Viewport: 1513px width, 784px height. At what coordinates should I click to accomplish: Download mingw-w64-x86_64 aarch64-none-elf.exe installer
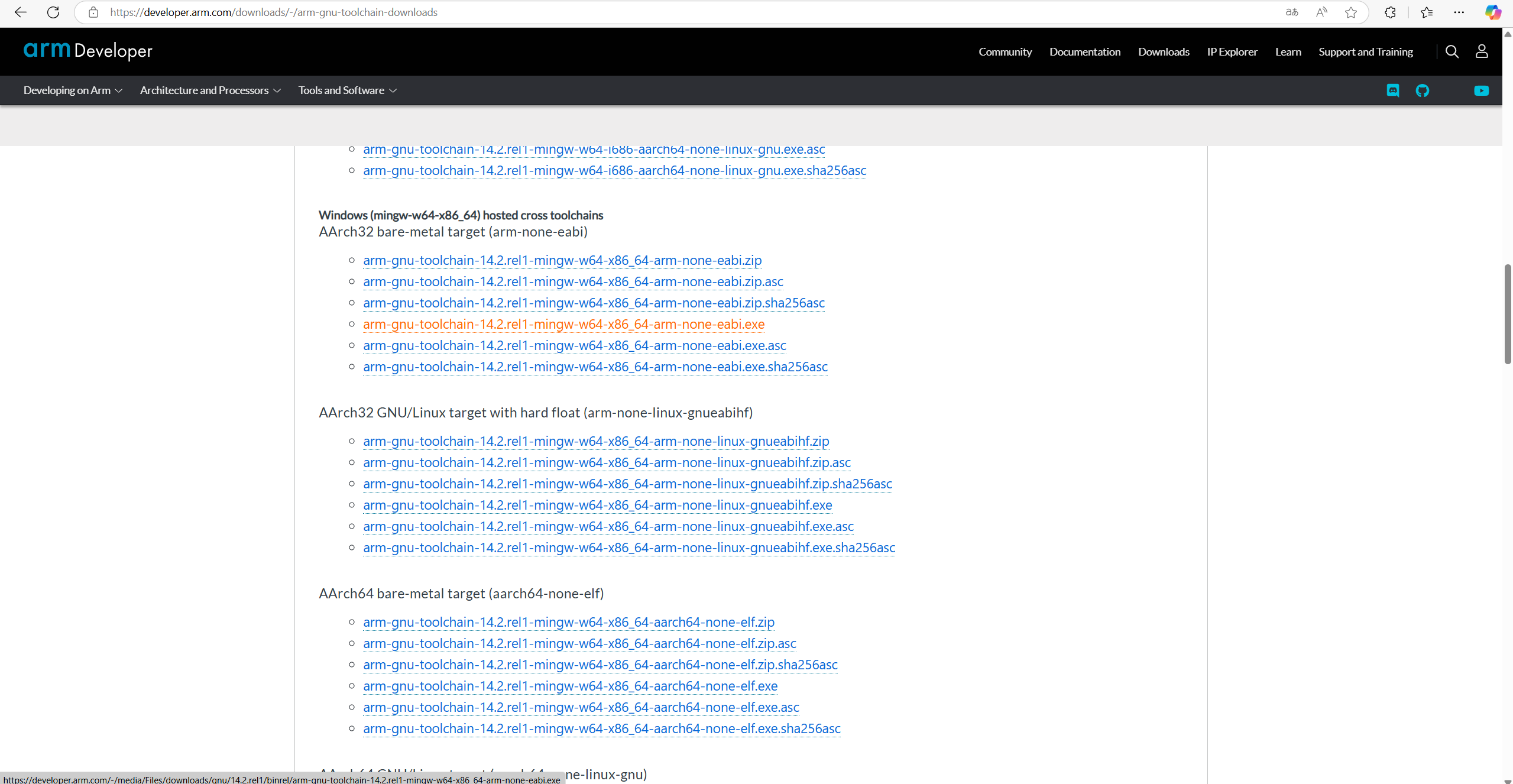570,686
